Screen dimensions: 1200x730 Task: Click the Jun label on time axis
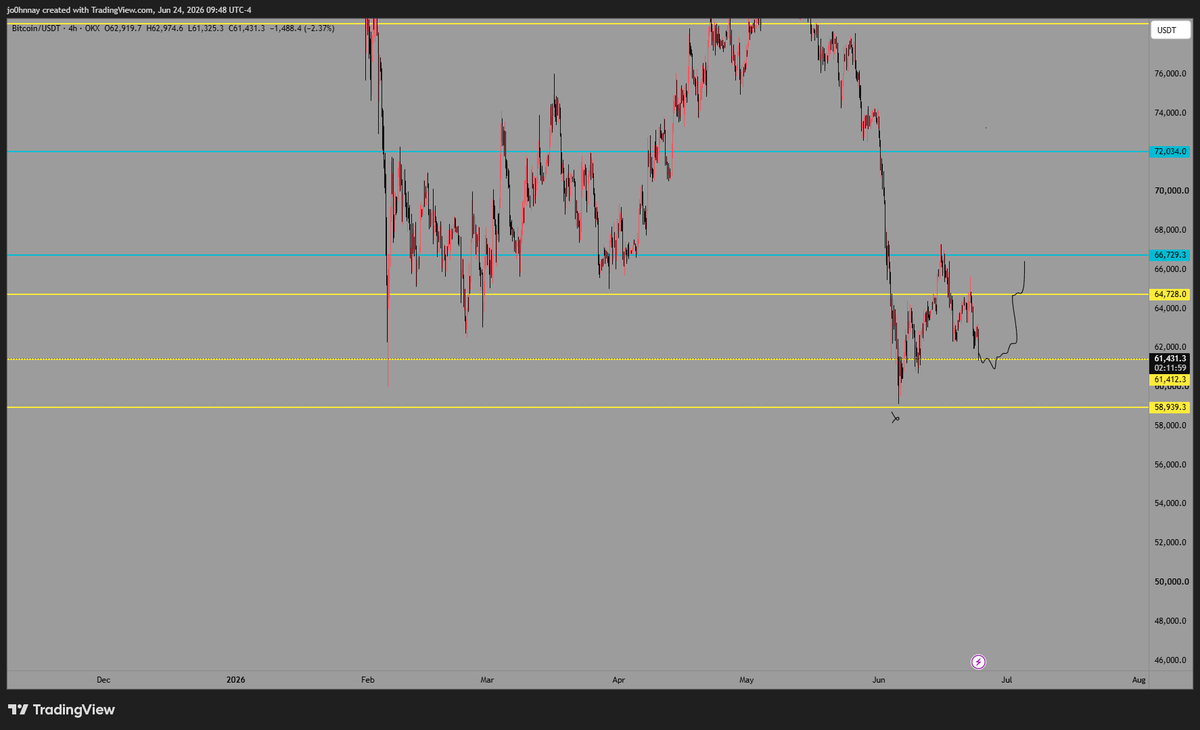pyautogui.click(x=878, y=680)
